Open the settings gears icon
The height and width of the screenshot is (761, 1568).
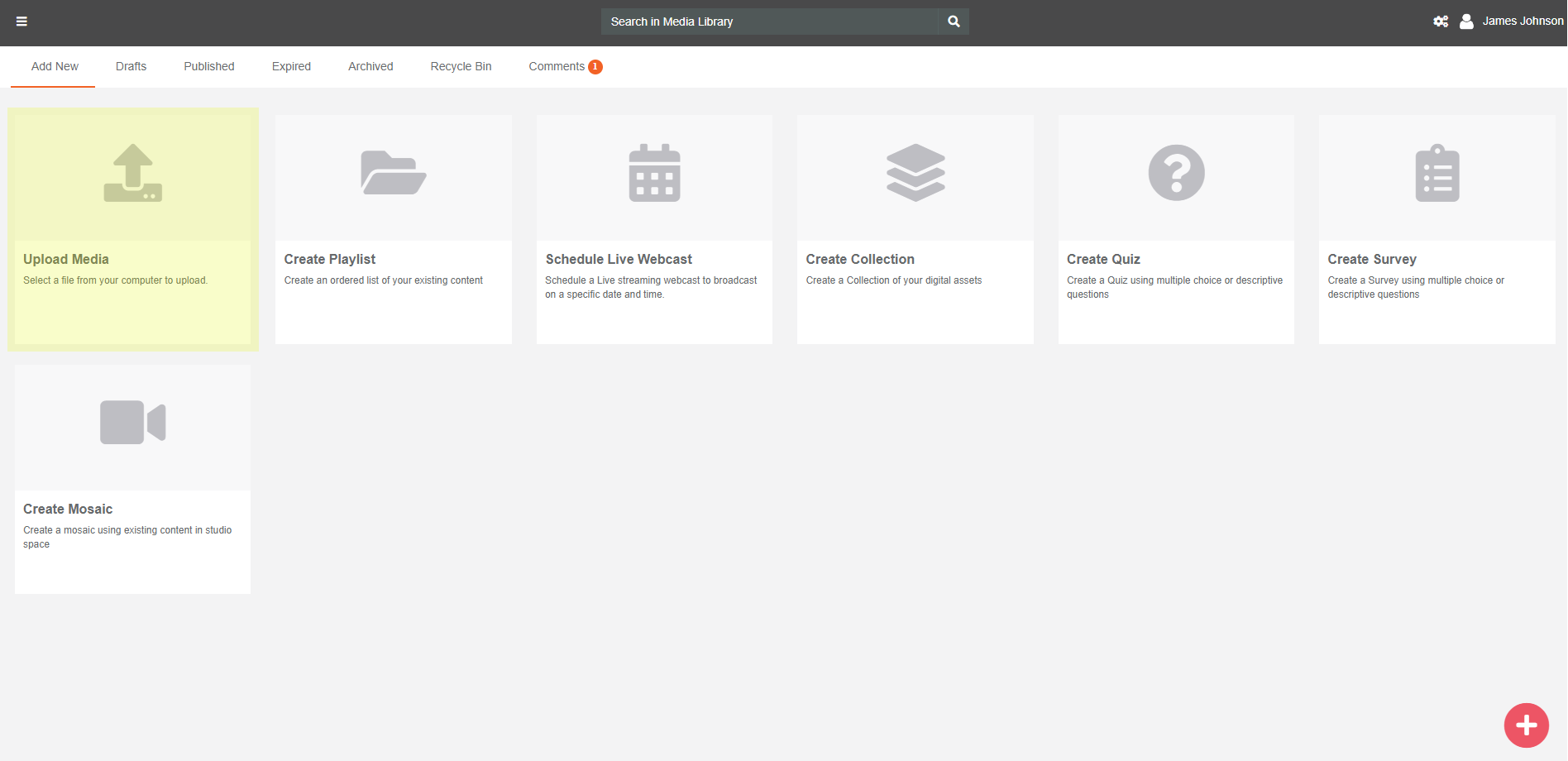pos(1441,22)
